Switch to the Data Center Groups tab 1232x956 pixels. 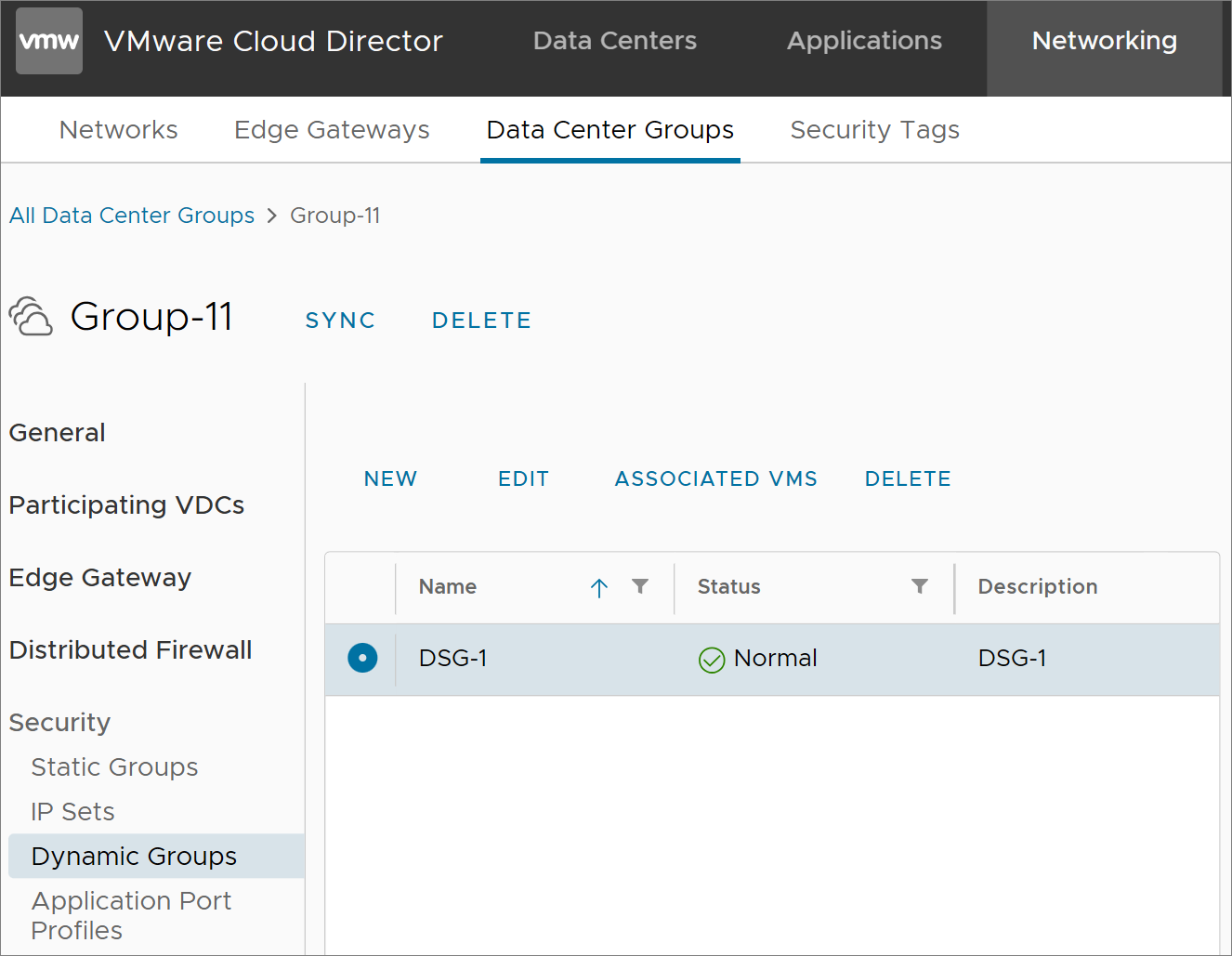click(610, 130)
